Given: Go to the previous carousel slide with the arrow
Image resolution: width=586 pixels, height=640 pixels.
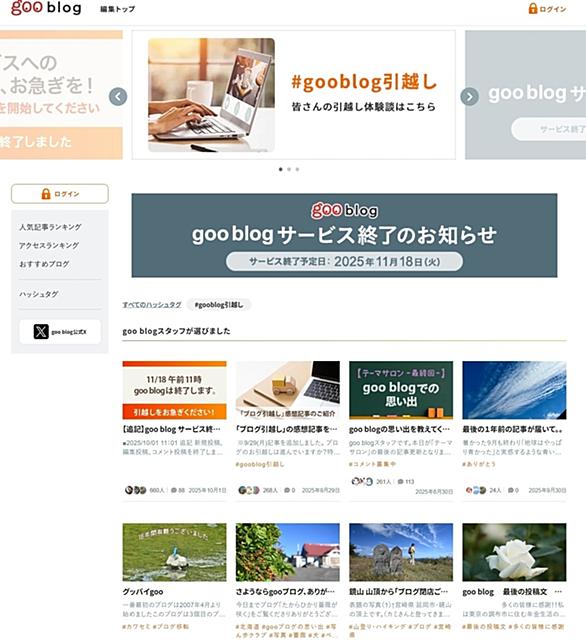Looking at the screenshot, I should (x=118, y=97).
